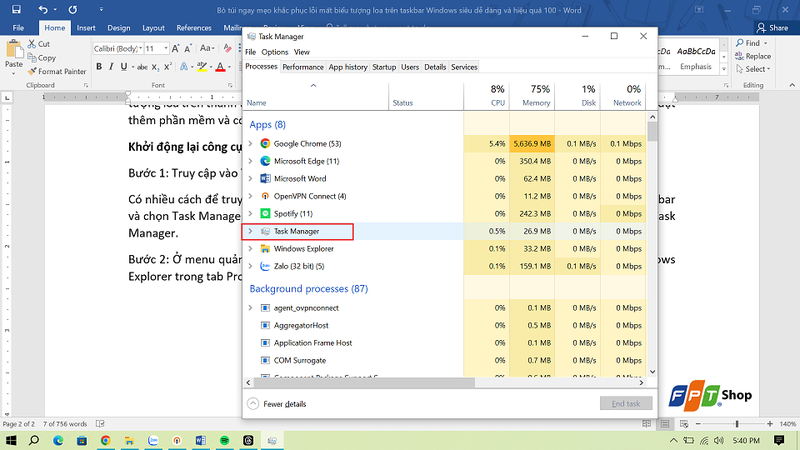Open the Customize Quick Access Toolbar arrow
Screen dimensions: 800x450
[101, 10]
